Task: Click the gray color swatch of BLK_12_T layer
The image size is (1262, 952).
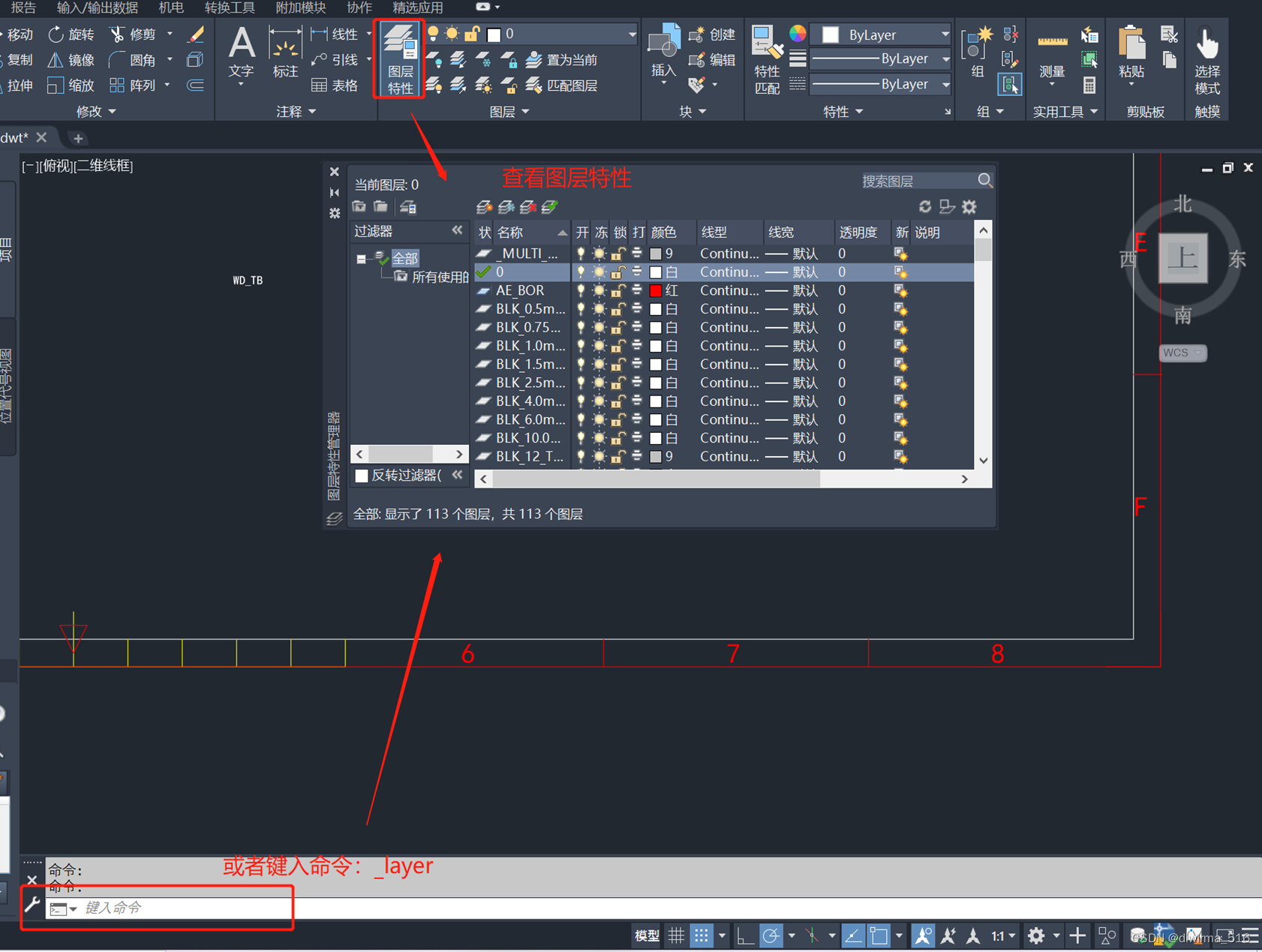Action: point(656,456)
